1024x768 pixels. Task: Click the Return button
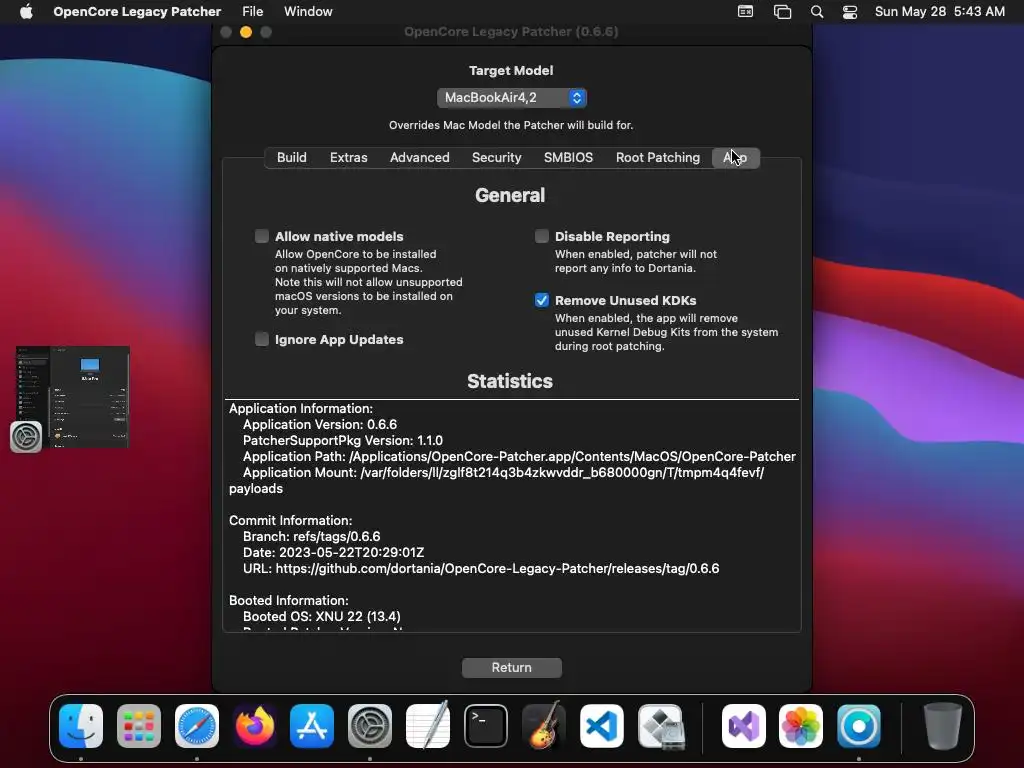[x=512, y=667]
